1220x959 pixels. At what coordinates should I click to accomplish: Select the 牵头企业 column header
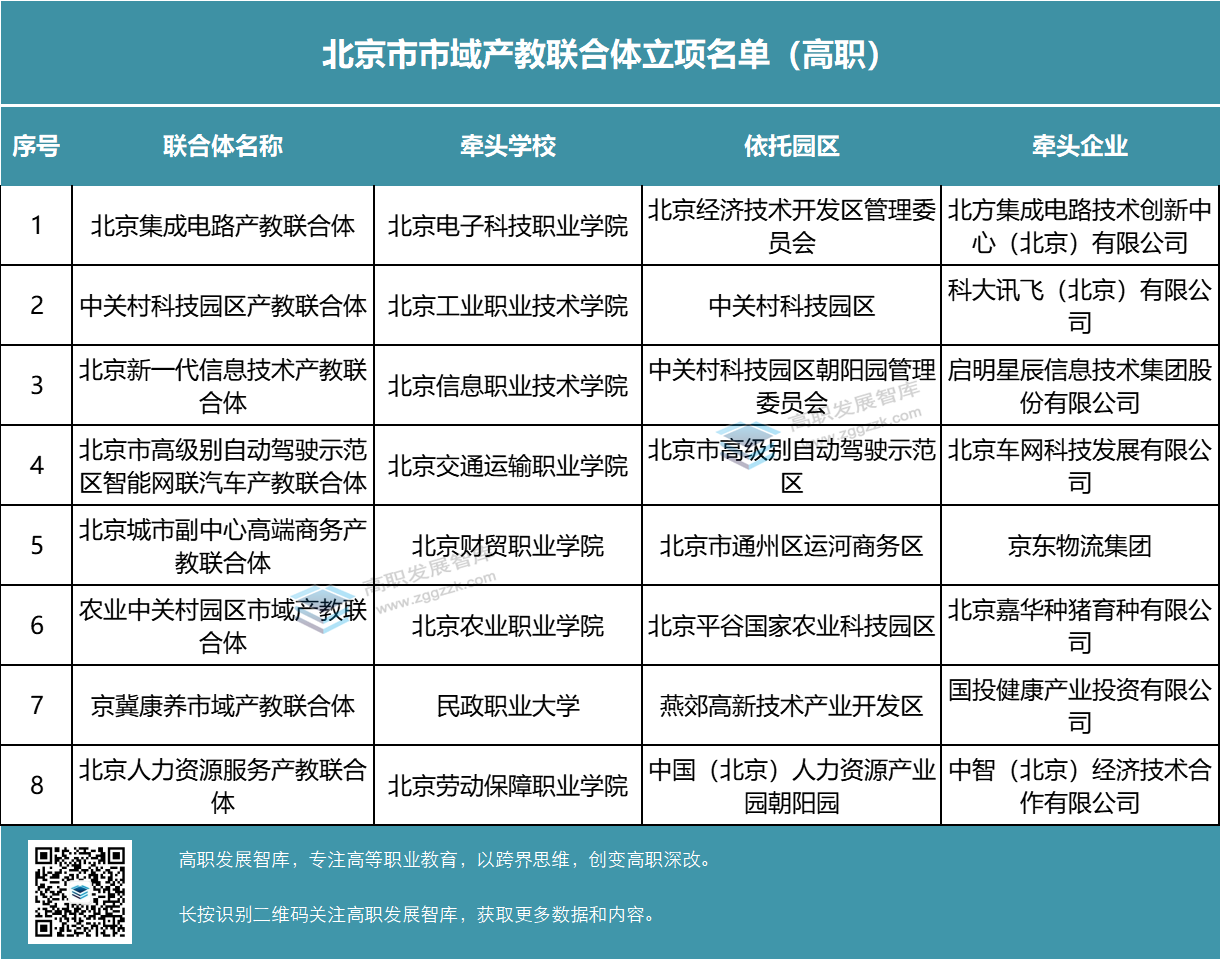pyautogui.click(x=1079, y=146)
